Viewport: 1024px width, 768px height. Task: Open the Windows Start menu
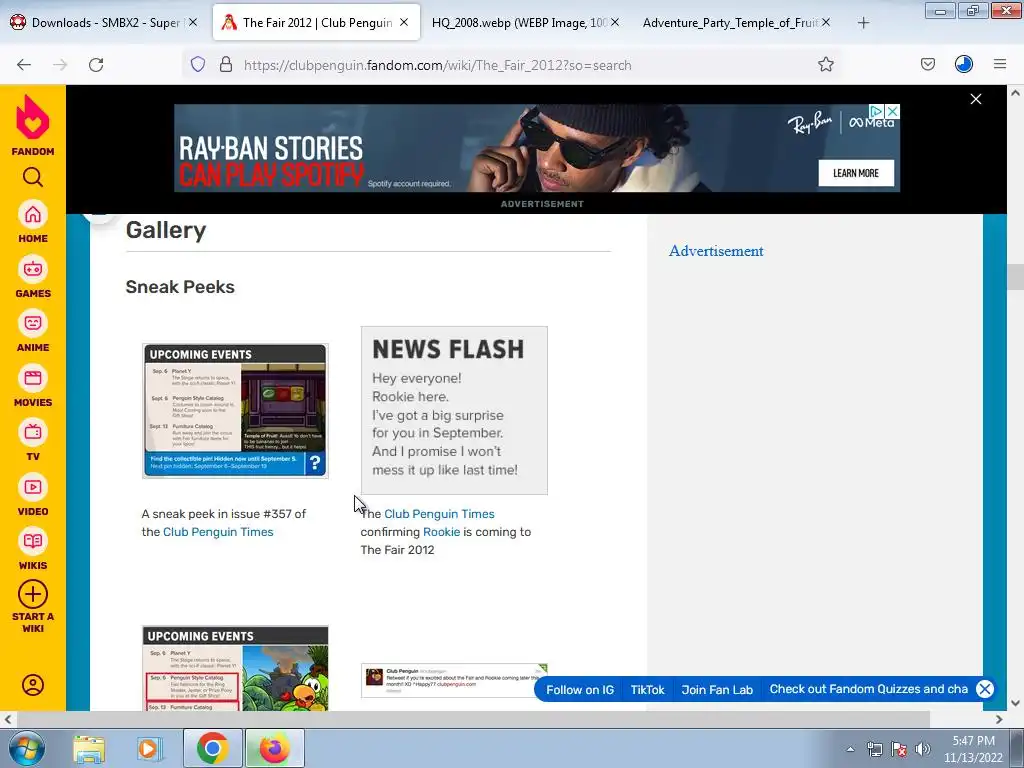click(x=27, y=748)
